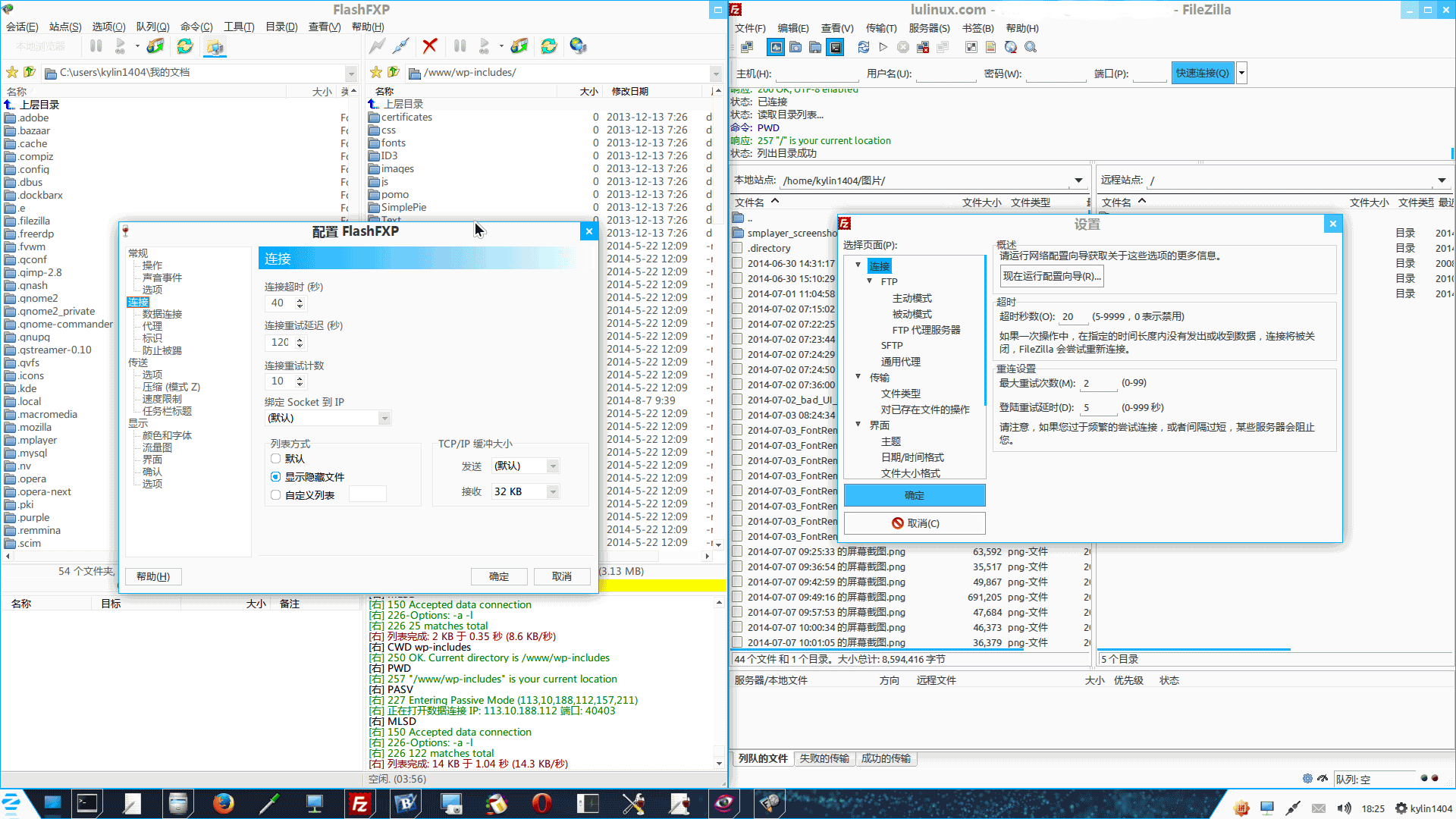Check box for 2014-07-07 09:25:33 screenshot file
1456x819 pixels.
pyautogui.click(x=738, y=551)
